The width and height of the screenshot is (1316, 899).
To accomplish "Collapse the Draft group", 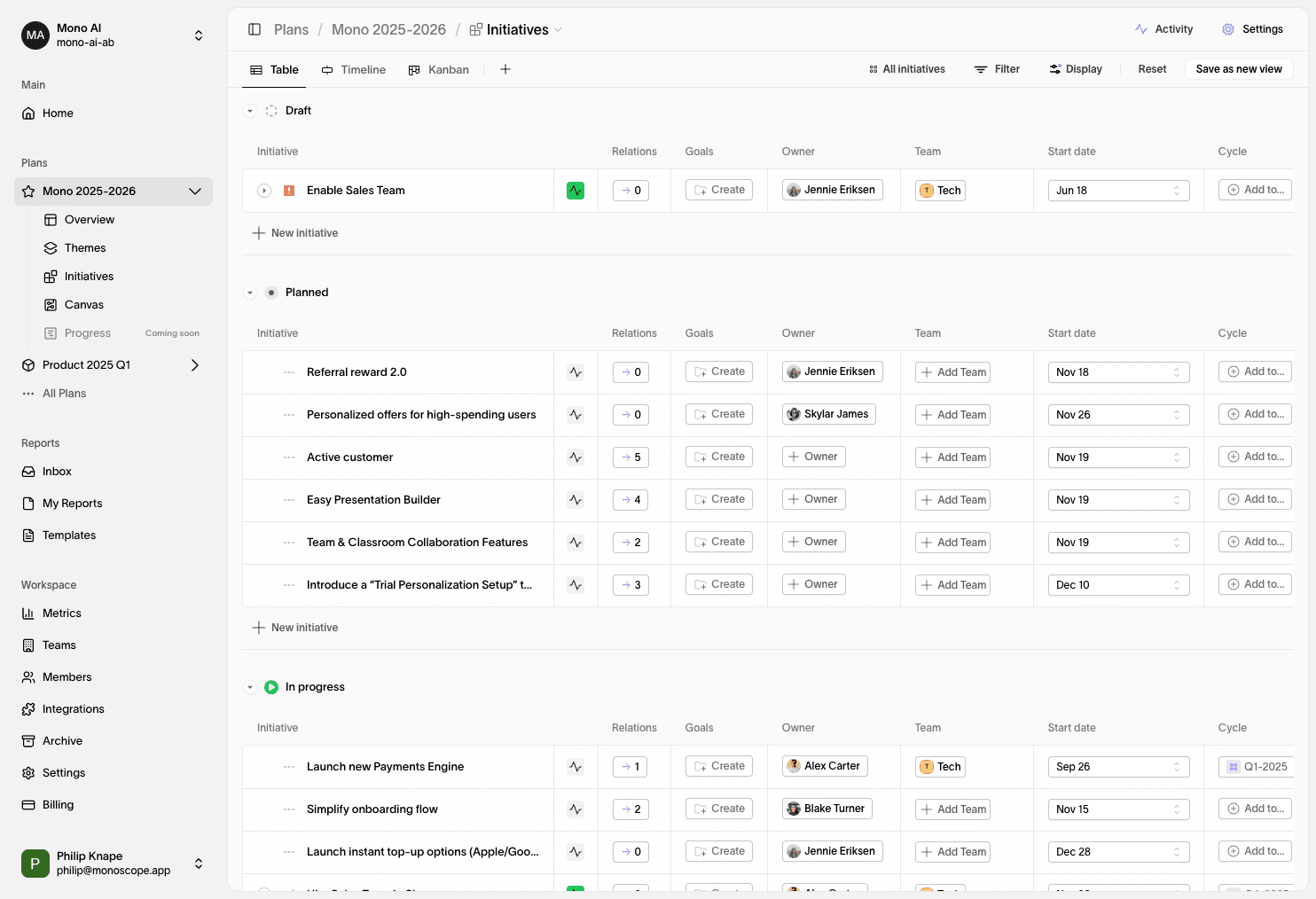I will click(x=250, y=112).
